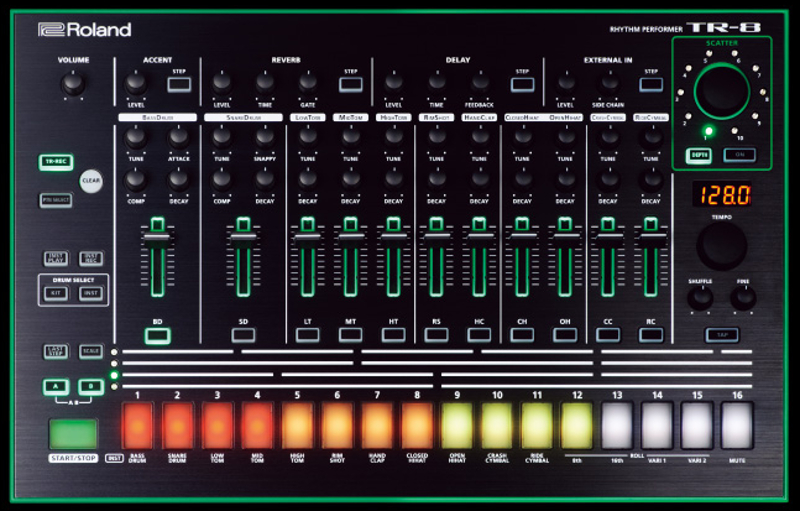Tap step pad 4 Mid Tom
The image size is (800, 511).
pyautogui.click(x=257, y=425)
